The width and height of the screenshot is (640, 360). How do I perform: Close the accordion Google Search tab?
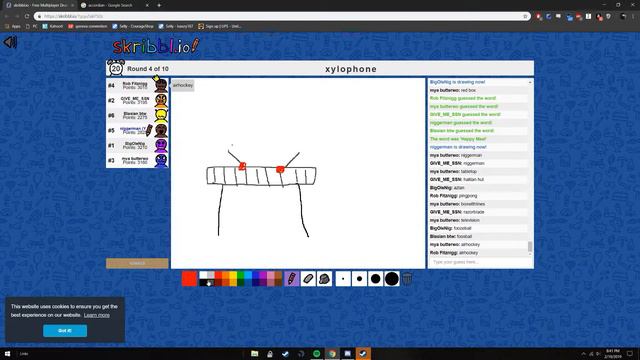point(147,5)
